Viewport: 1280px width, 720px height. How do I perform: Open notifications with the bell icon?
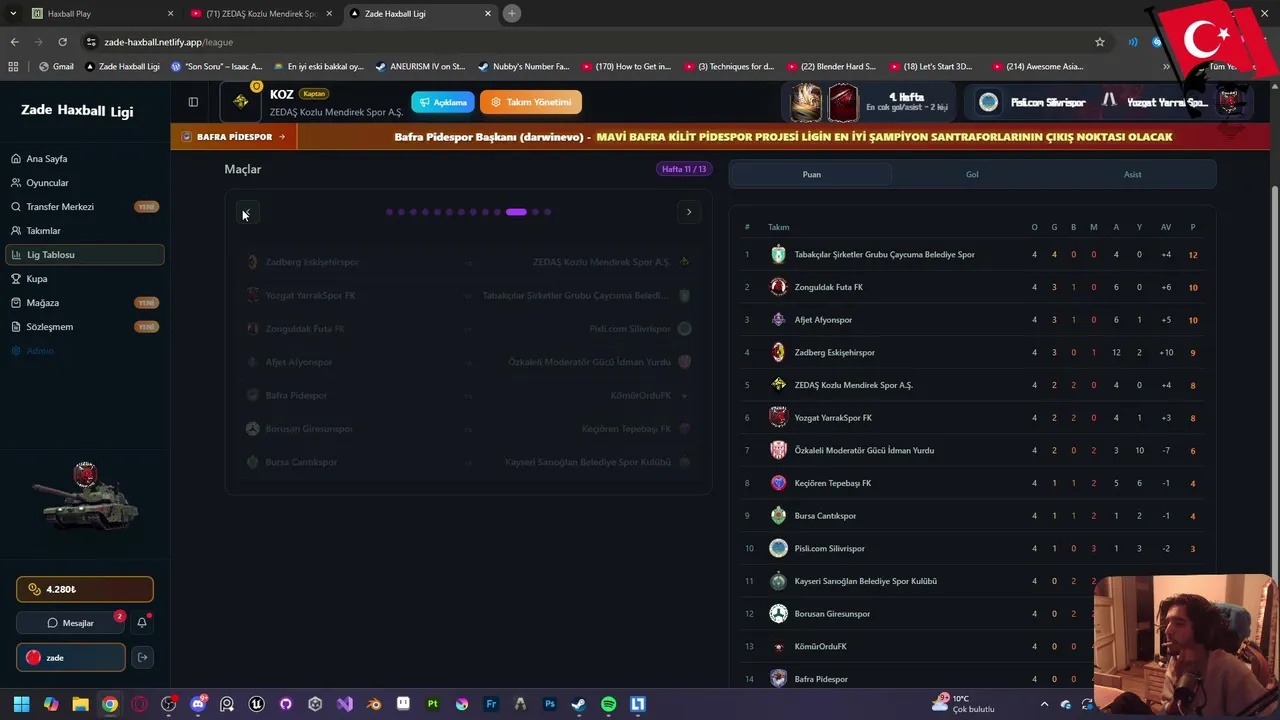pos(142,623)
